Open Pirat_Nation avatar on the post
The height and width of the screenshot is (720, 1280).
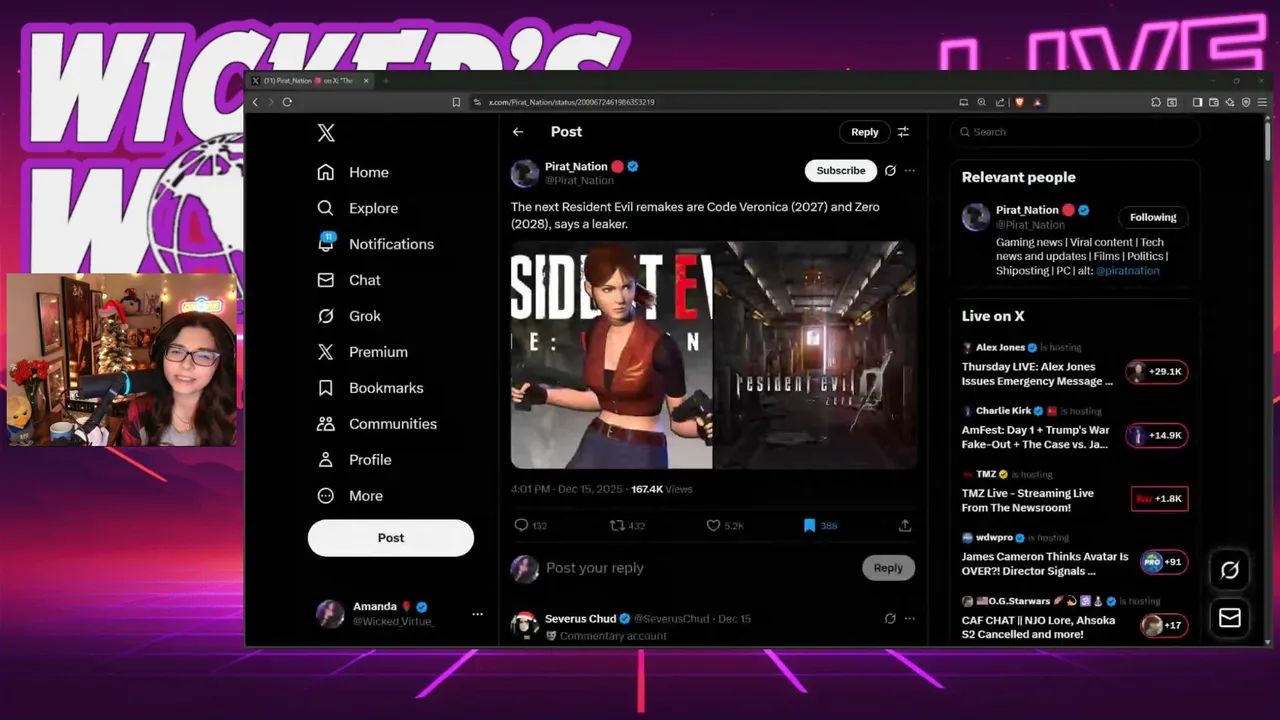(x=525, y=173)
